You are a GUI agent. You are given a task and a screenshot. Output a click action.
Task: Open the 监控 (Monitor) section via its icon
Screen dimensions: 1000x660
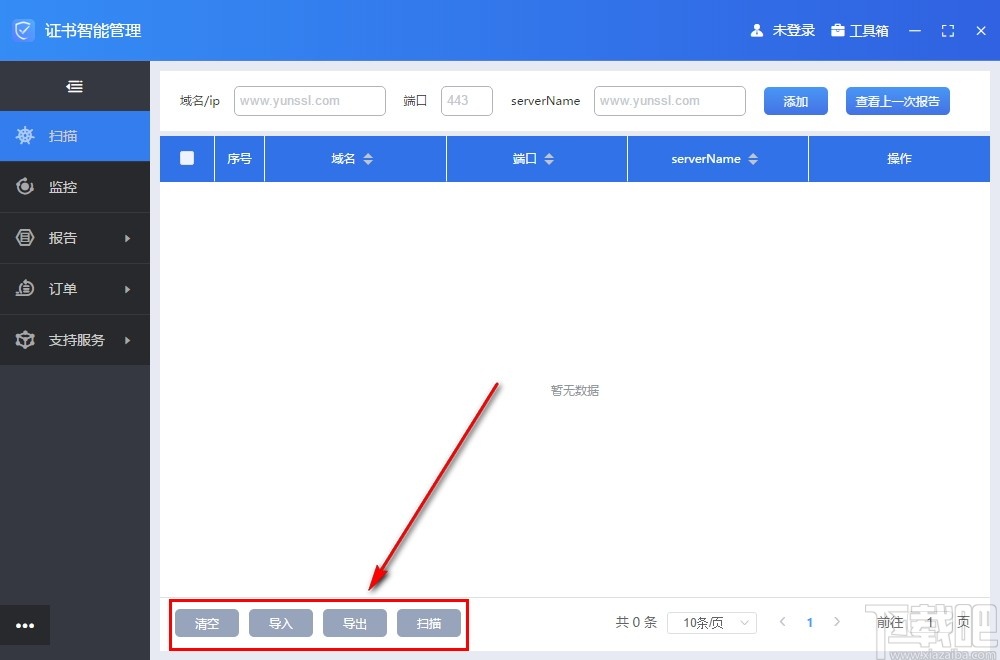[26, 187]
